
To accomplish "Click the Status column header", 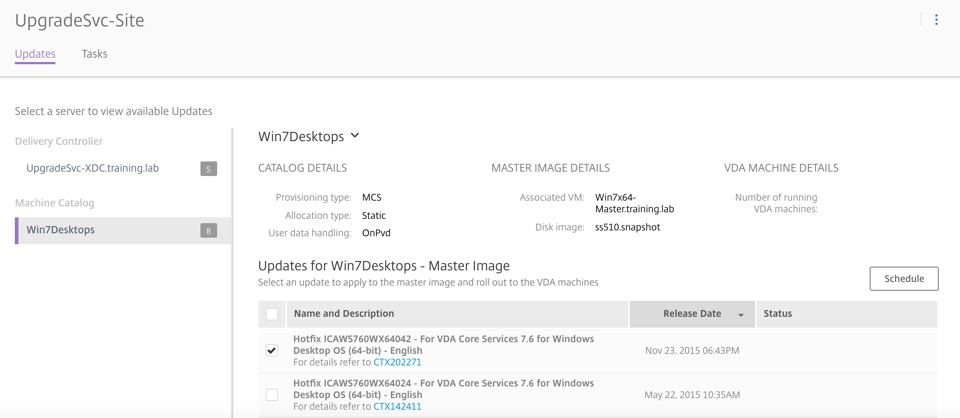I will pos(777,314).
